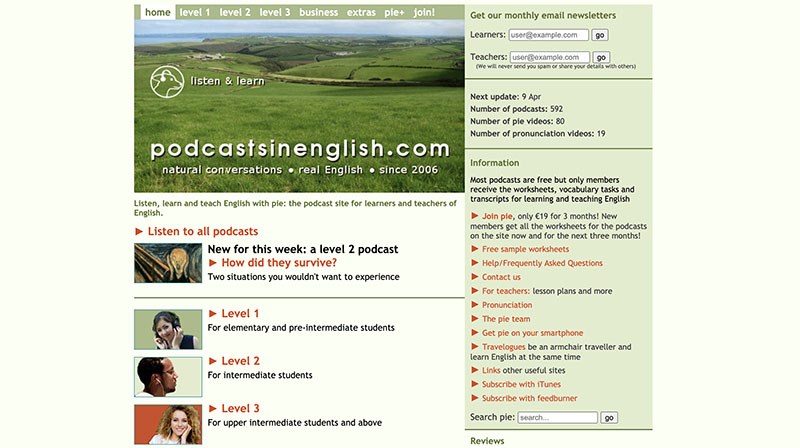Viewport: 800px width, 448px height.
Task: Click the arrow before Travelogues
Action: click(475, 346)
